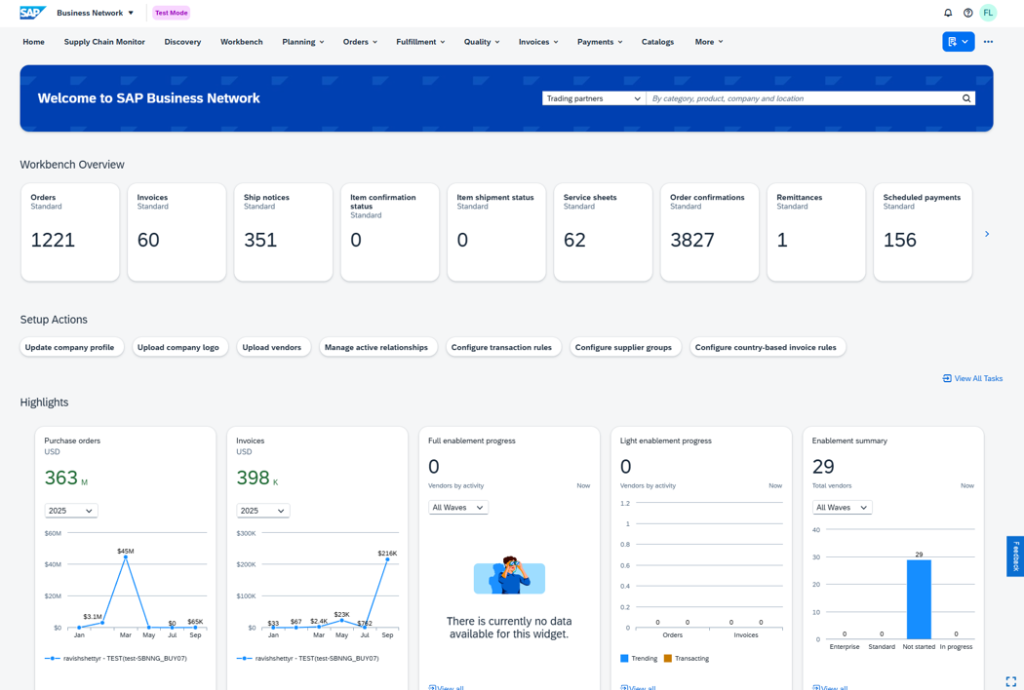Click the 398 K invoices value
1024x690 pixels.
[x=257, y=478]
